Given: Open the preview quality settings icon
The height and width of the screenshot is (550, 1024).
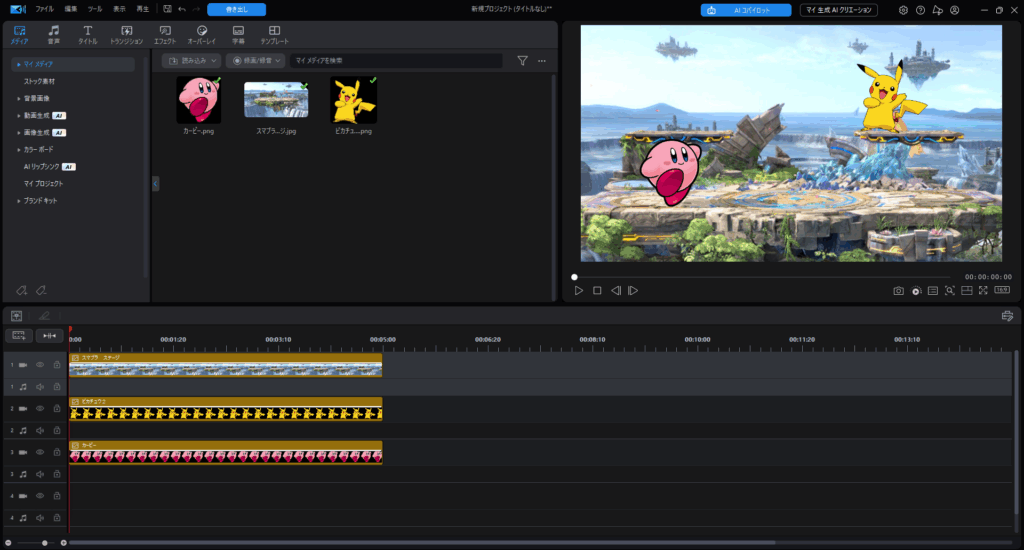Looking at the screenshot, I should click(x=916, y=291).
